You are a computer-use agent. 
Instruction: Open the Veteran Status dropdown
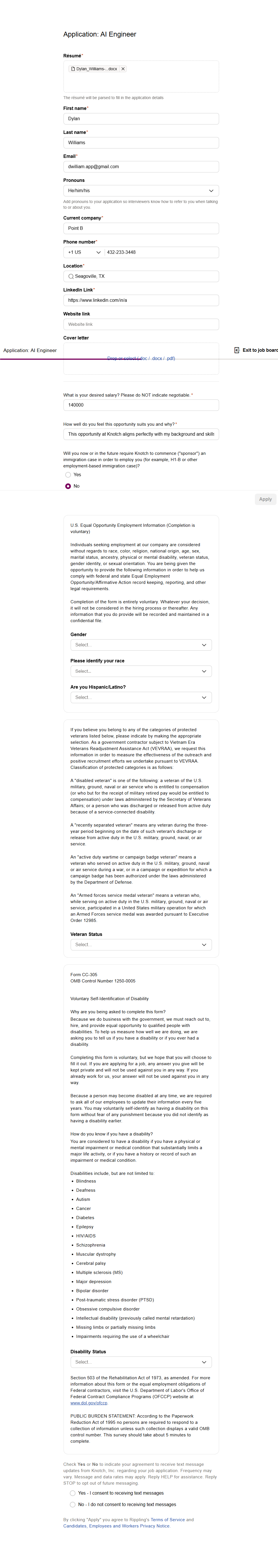(141, 944)
